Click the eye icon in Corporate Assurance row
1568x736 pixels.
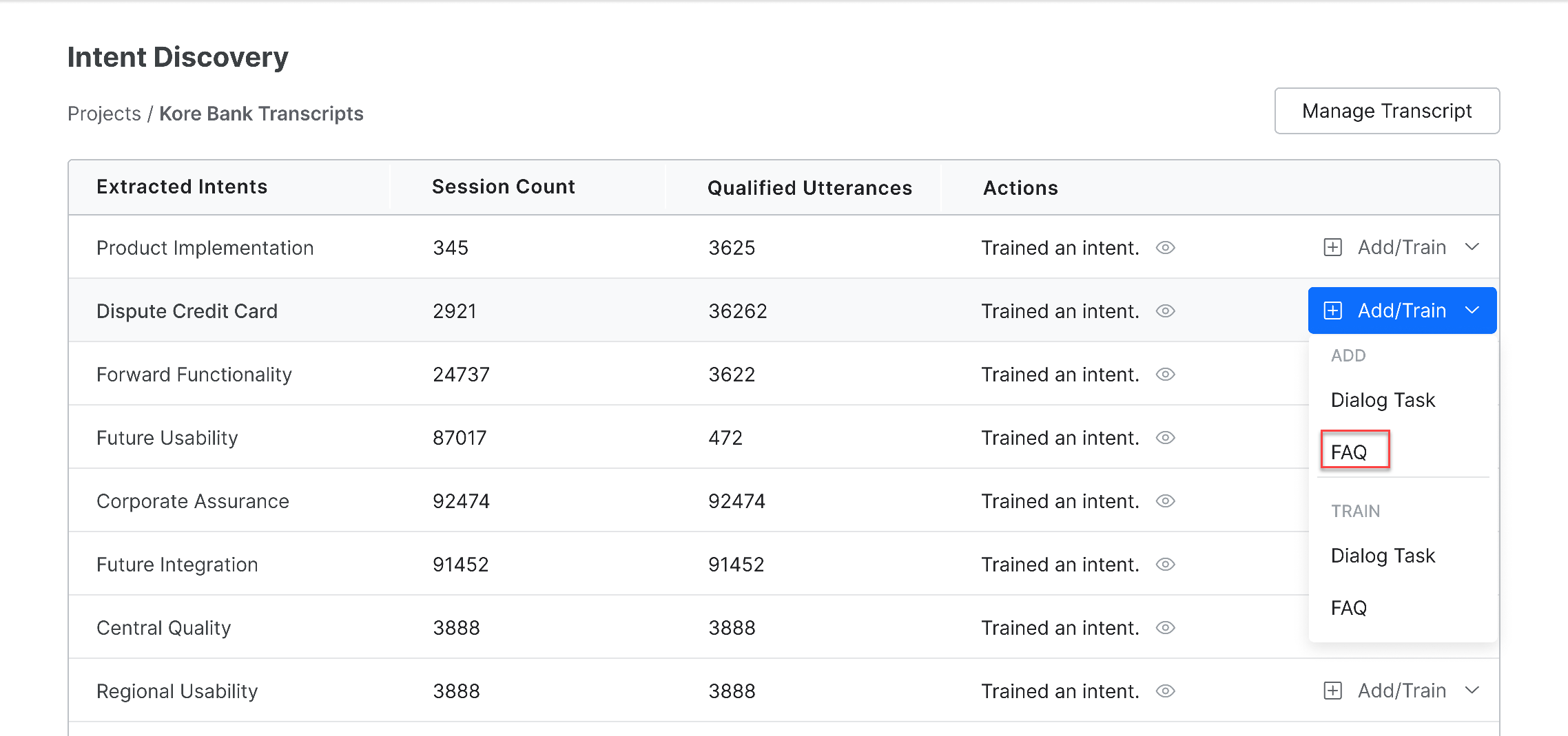[x=1165, y=501]
